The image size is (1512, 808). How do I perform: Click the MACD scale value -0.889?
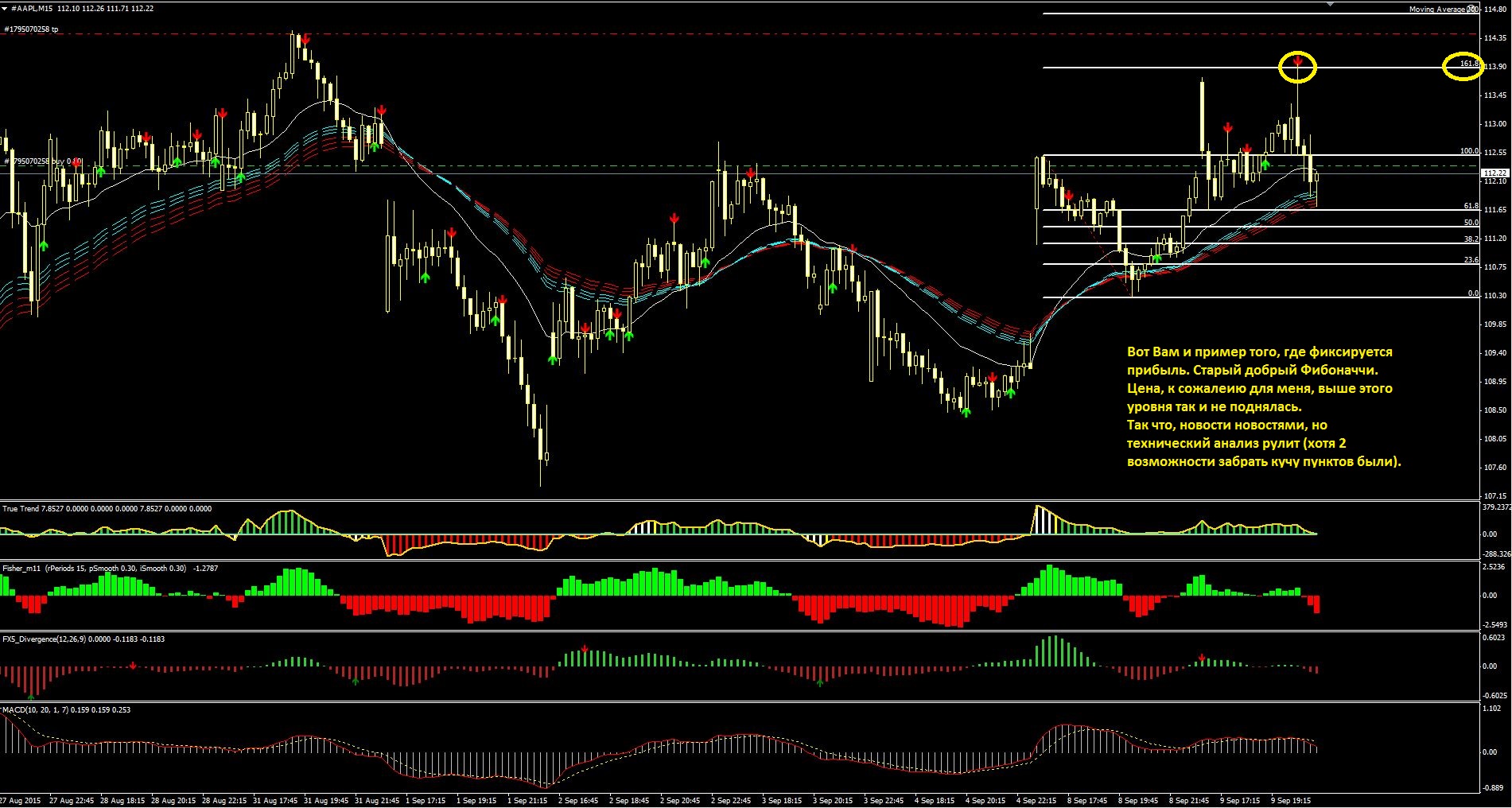point(1492,788)
